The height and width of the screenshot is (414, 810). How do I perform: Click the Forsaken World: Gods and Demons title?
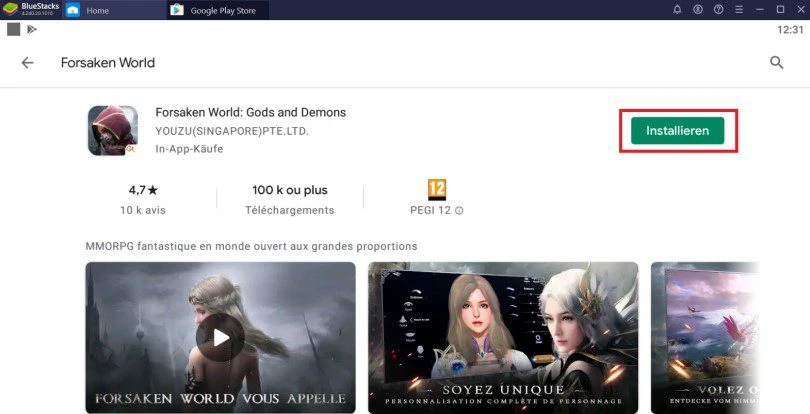[x=251, y=112]
